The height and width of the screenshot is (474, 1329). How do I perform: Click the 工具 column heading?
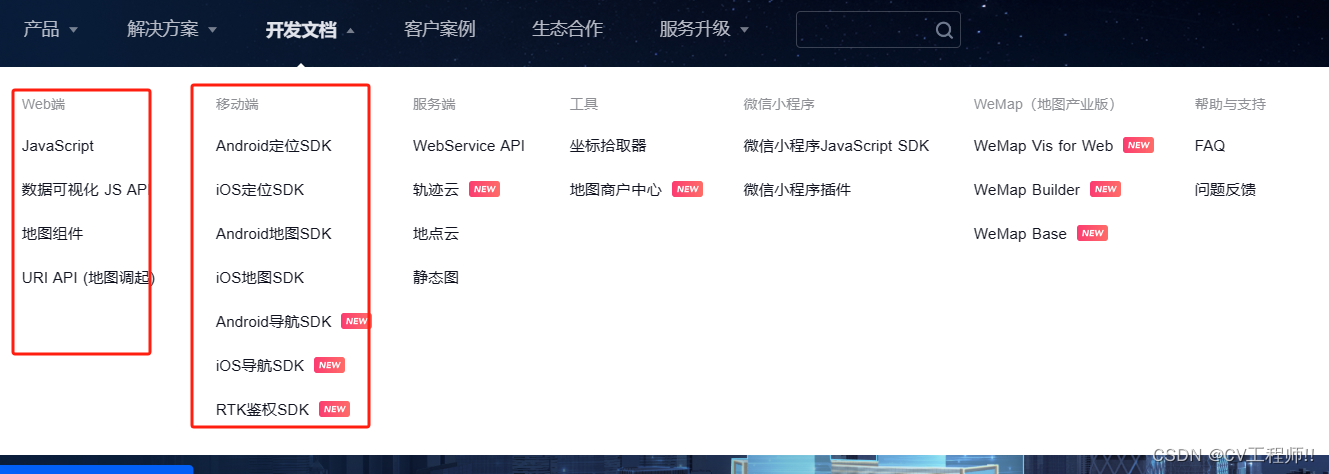click(x=584, y=104)
